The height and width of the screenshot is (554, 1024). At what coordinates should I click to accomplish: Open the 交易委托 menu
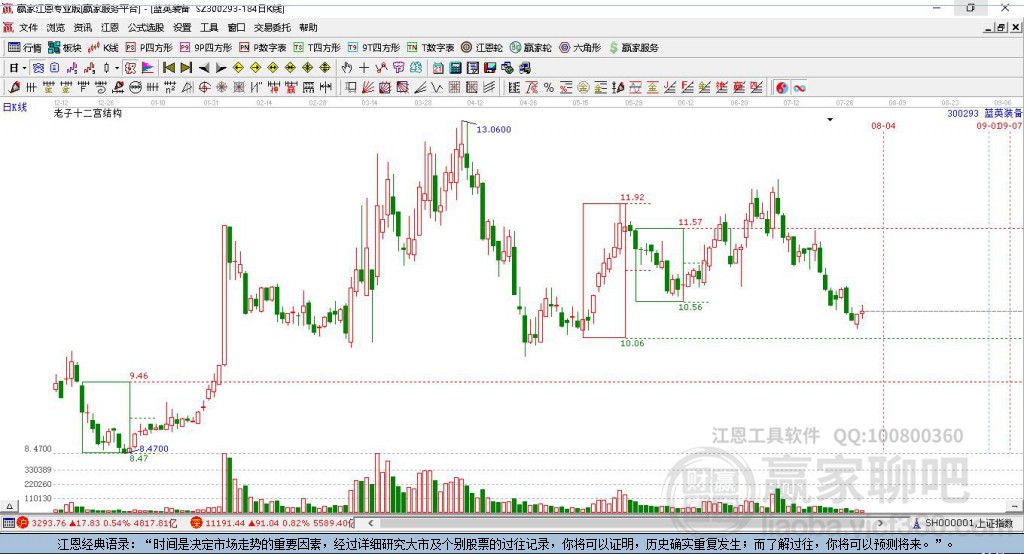(x=272, y=27)
